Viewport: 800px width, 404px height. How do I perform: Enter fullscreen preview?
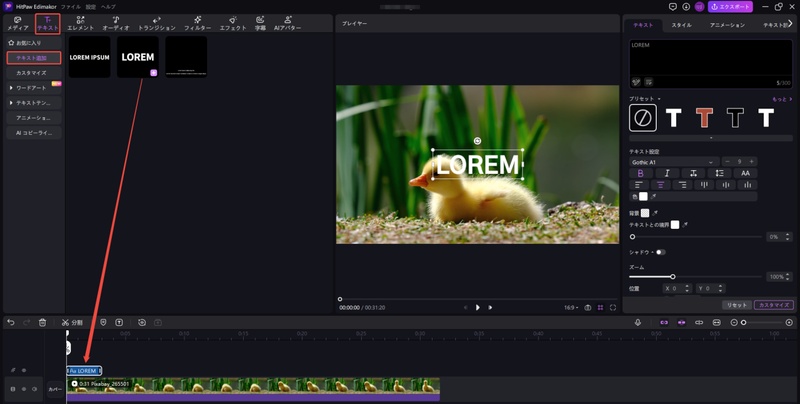click(613, 308)
